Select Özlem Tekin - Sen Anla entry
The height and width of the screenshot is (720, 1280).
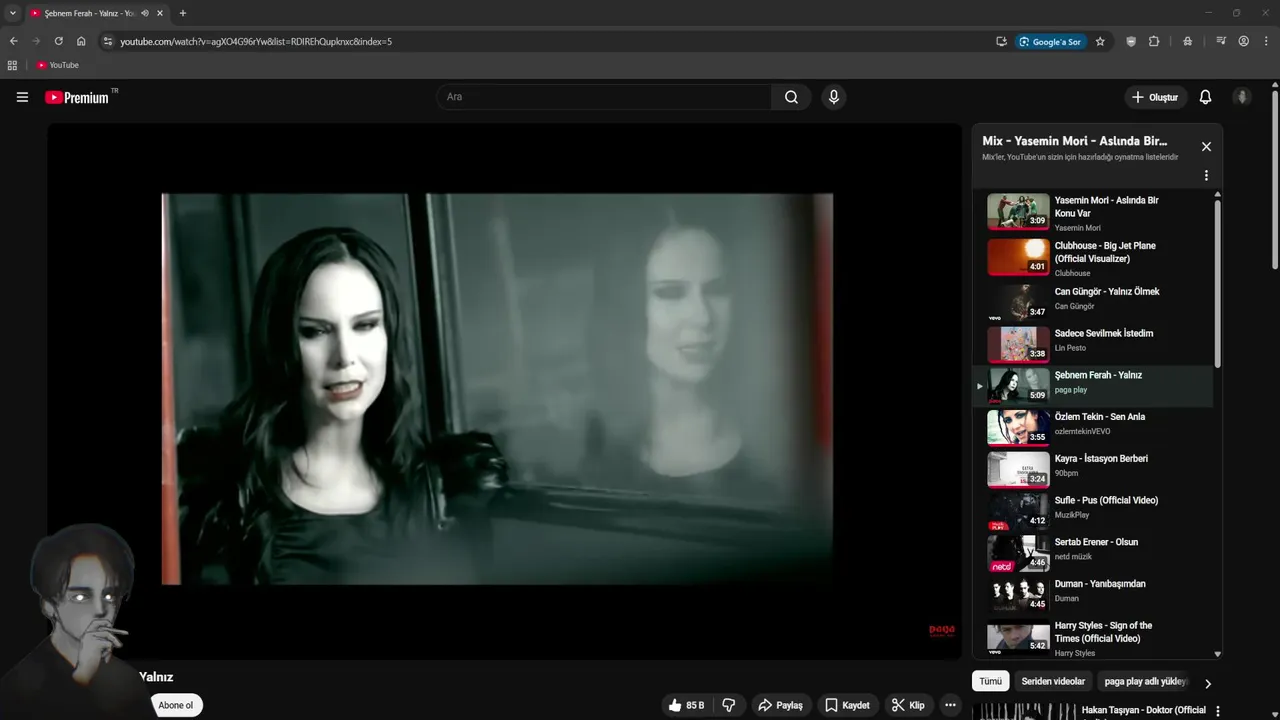point(1093,427)
